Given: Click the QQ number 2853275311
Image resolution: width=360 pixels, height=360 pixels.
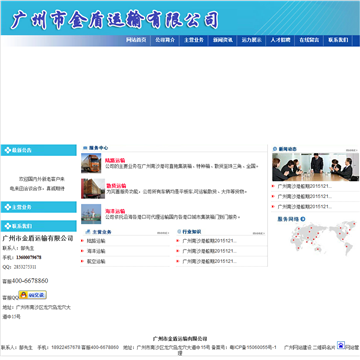Looking at the screenshot, I should pyautogui.click(x=25, y=267).
